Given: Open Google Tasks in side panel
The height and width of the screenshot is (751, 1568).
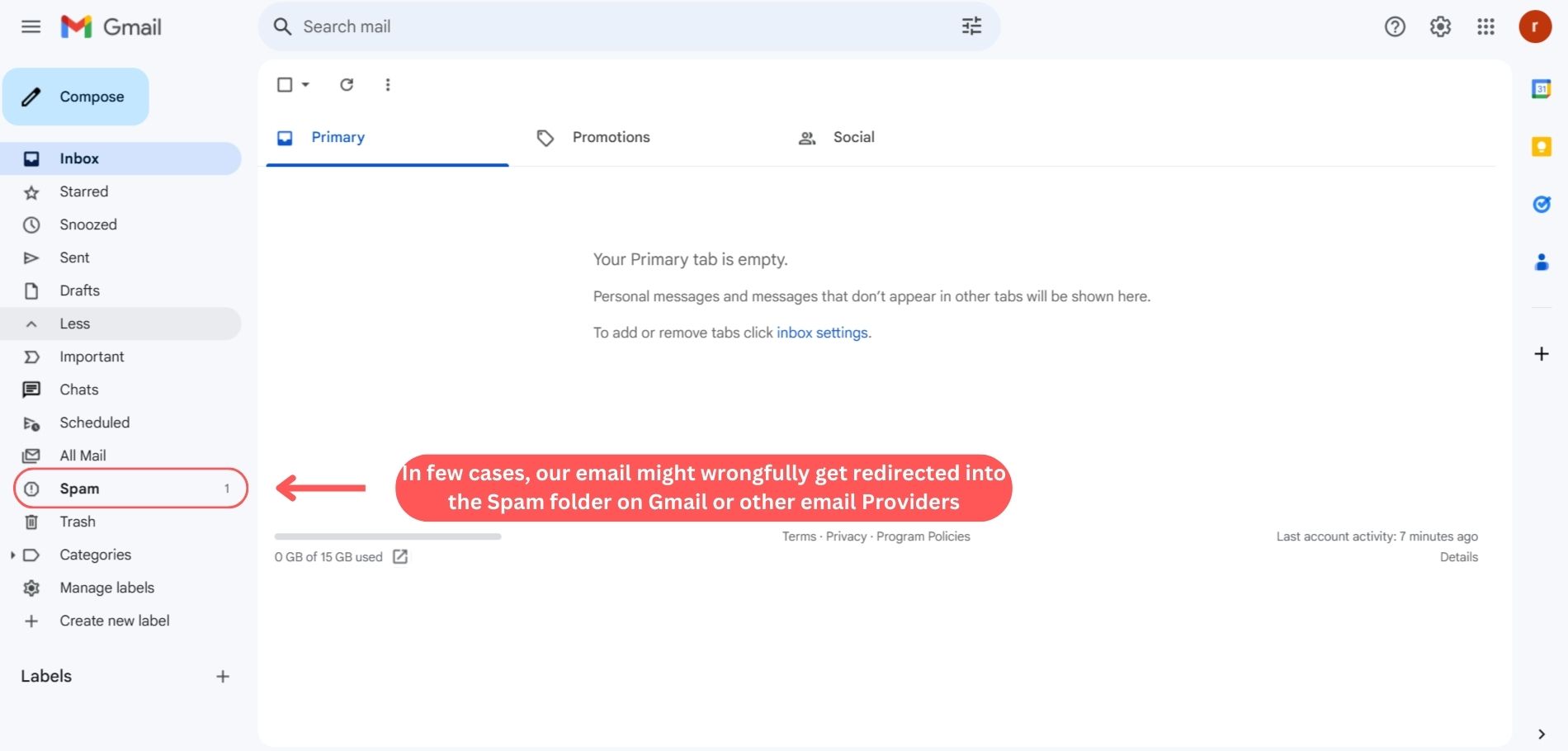Looking at the screenshot, I should (x=1541, y=205).
